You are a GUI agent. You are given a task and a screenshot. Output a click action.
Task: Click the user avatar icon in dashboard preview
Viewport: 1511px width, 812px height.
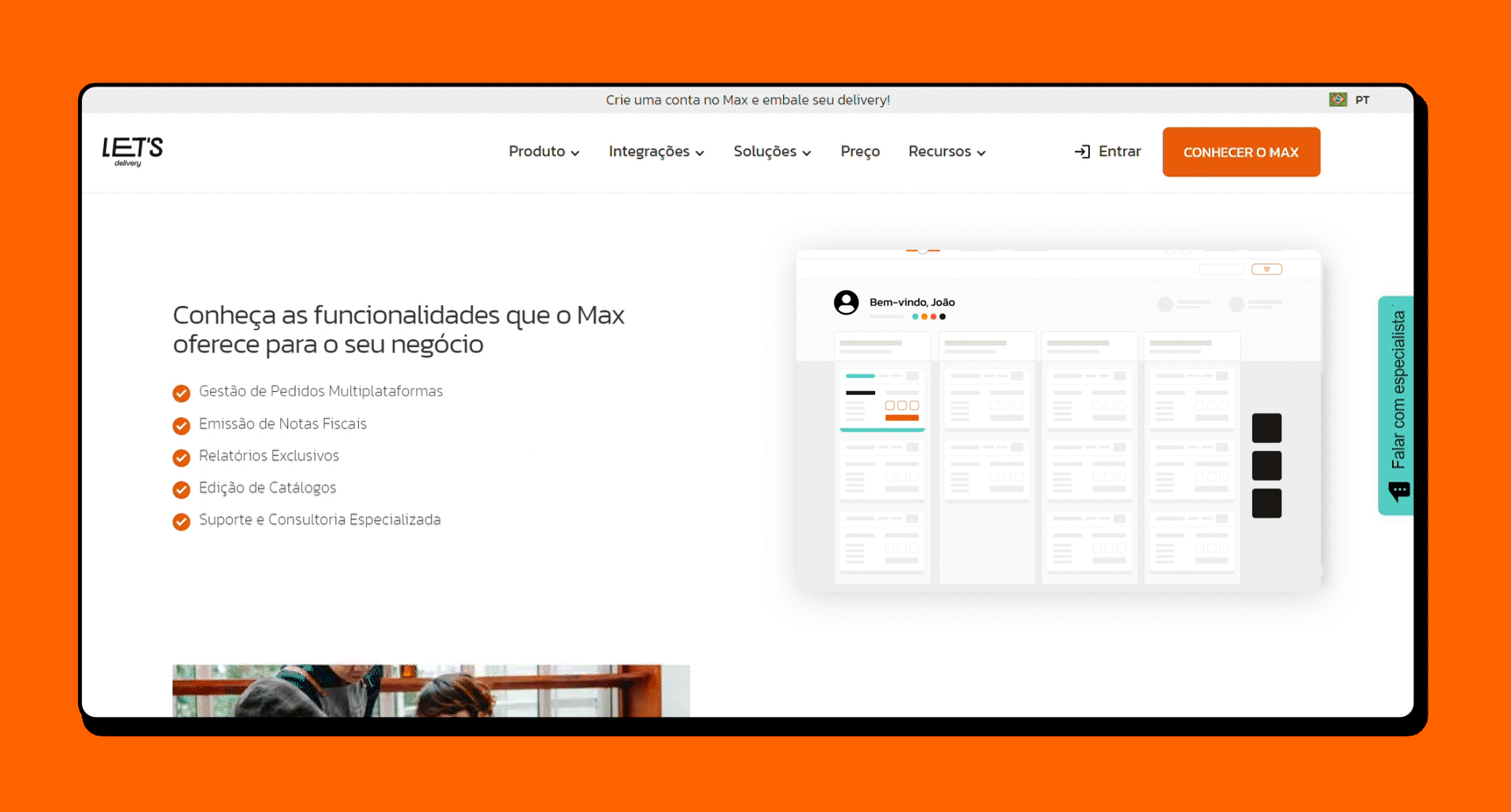point(846,302)
